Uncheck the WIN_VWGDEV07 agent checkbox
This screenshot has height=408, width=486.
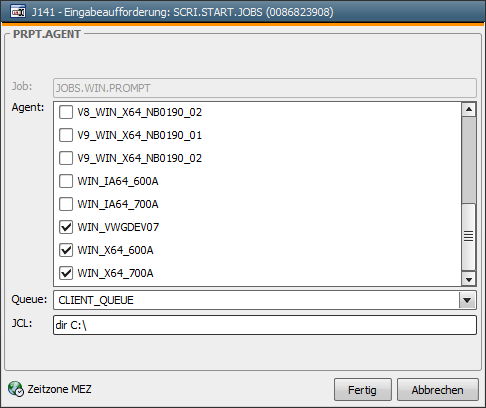tap(66, 227)
